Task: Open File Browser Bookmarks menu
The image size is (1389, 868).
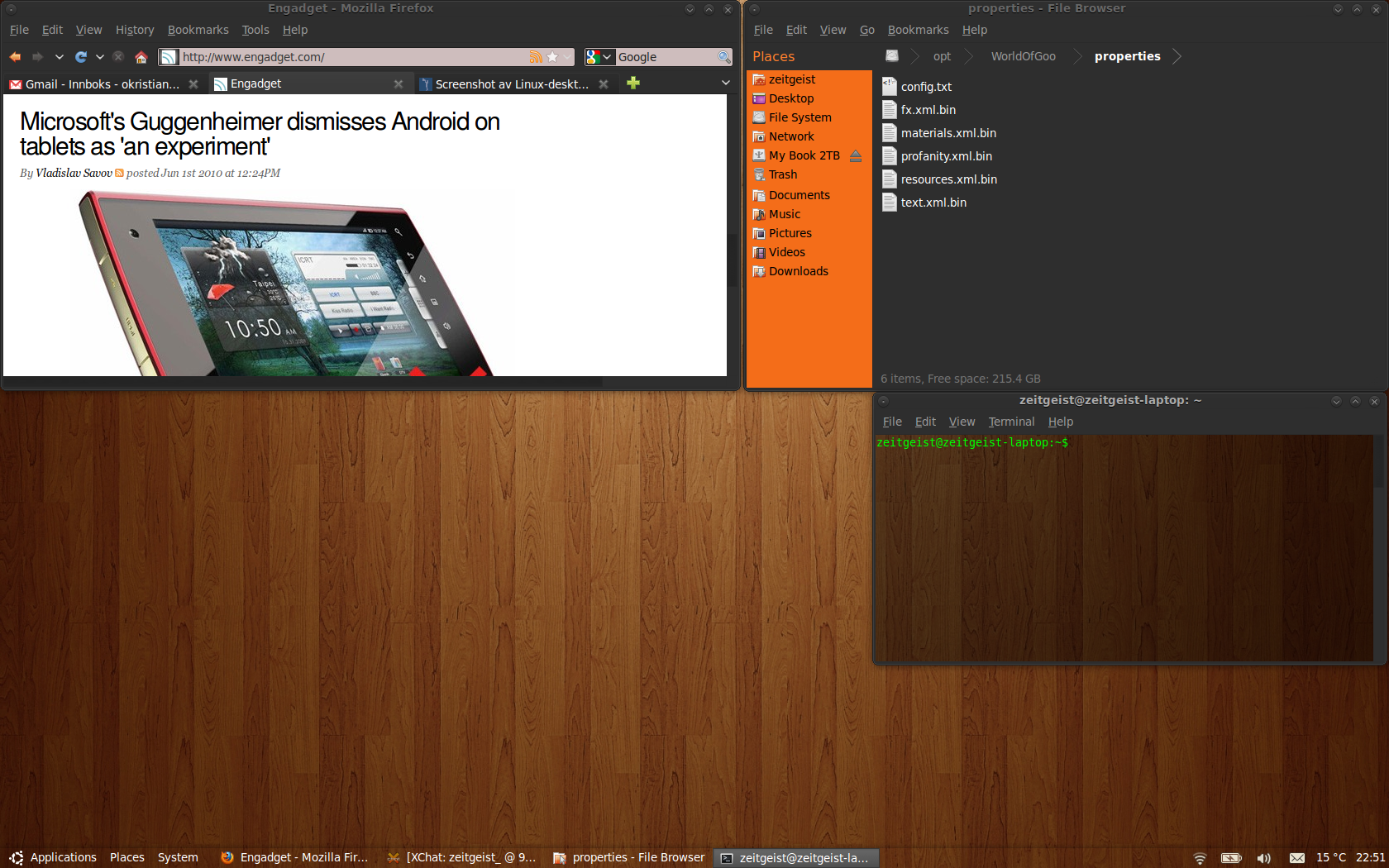Action: tap(919, 30)
